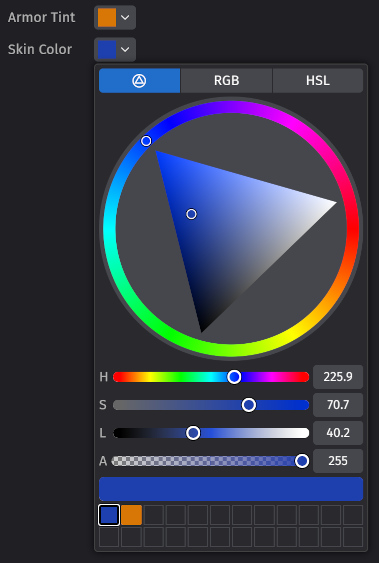Select the color wheel triangle mode tab
Image resolution: width=379 pixels, height=563 pixels.
[139, 81]
